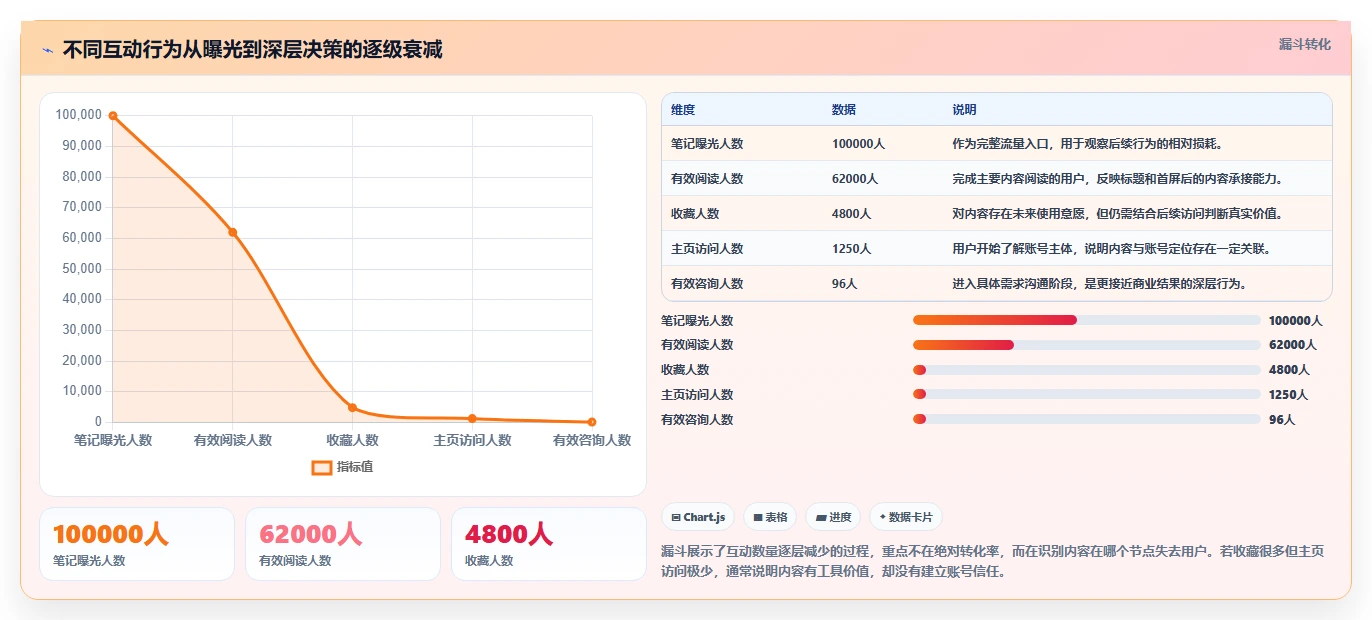
Task: Click the lightning icon beside the page title
Action: [x=48, y=50]
